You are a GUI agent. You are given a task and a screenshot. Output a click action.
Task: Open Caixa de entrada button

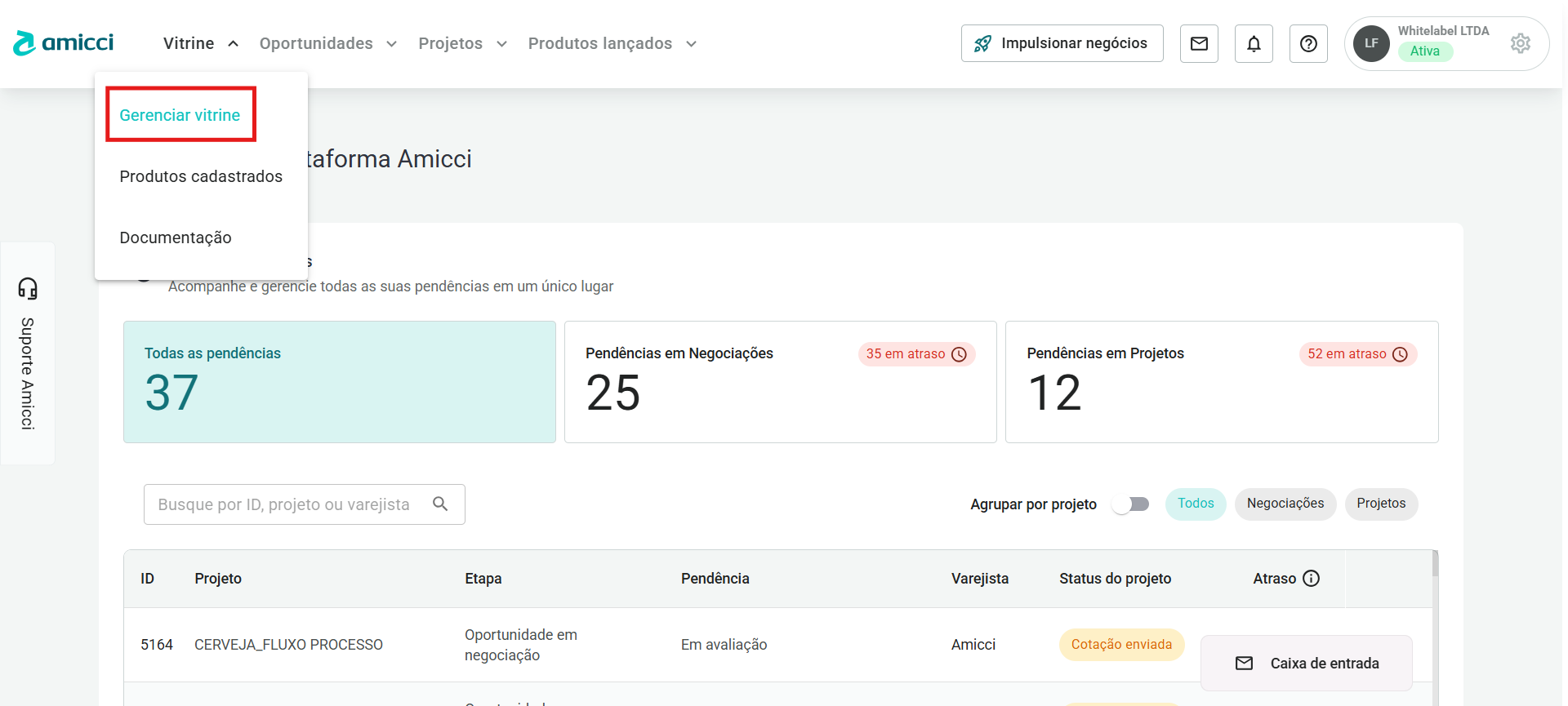[1307, 664]
